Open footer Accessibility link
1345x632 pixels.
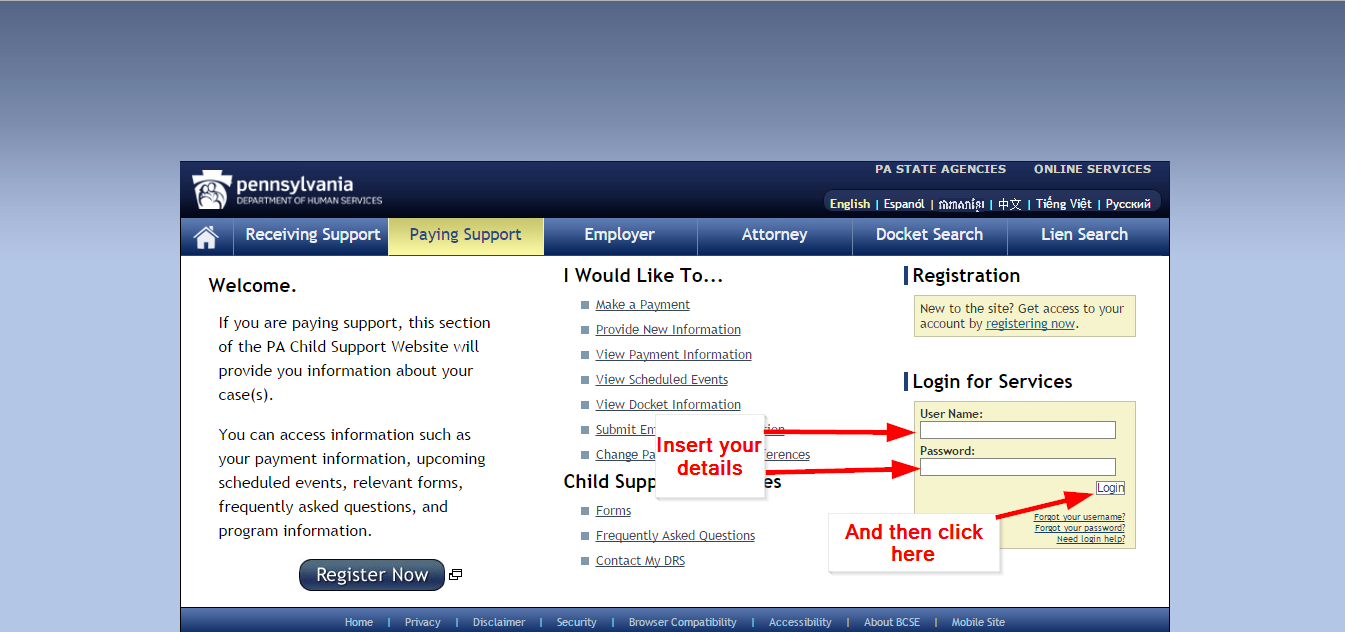[x=800, y=622]
